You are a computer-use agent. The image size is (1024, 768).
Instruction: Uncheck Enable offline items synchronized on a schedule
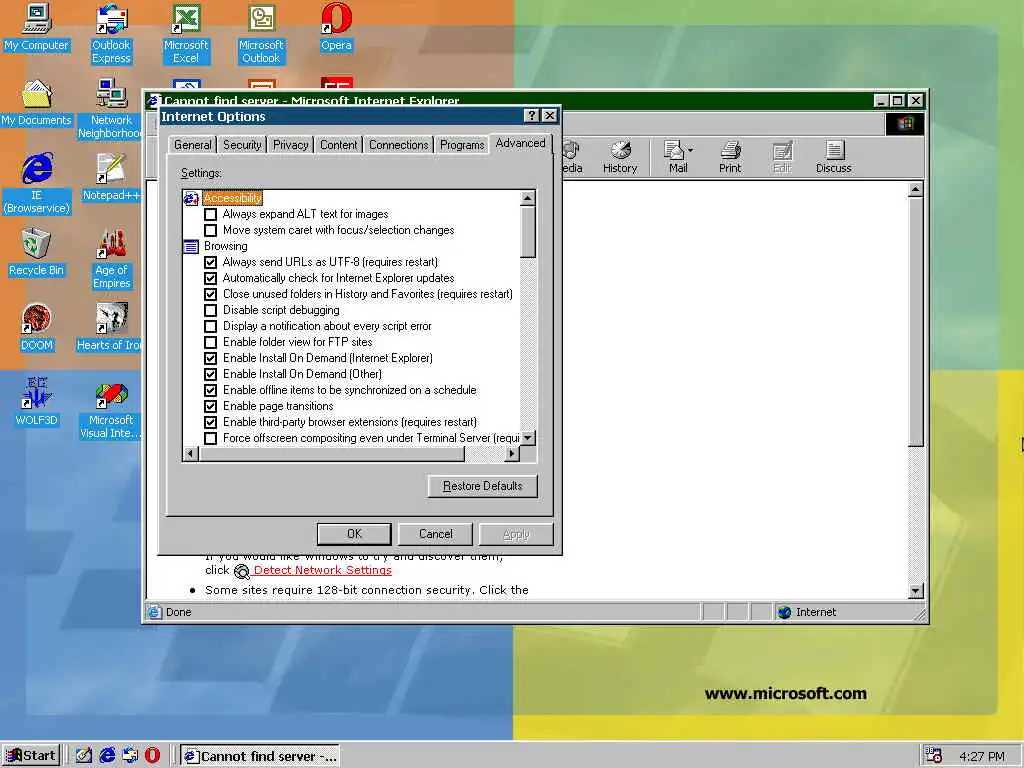click(x=210, y=391)
